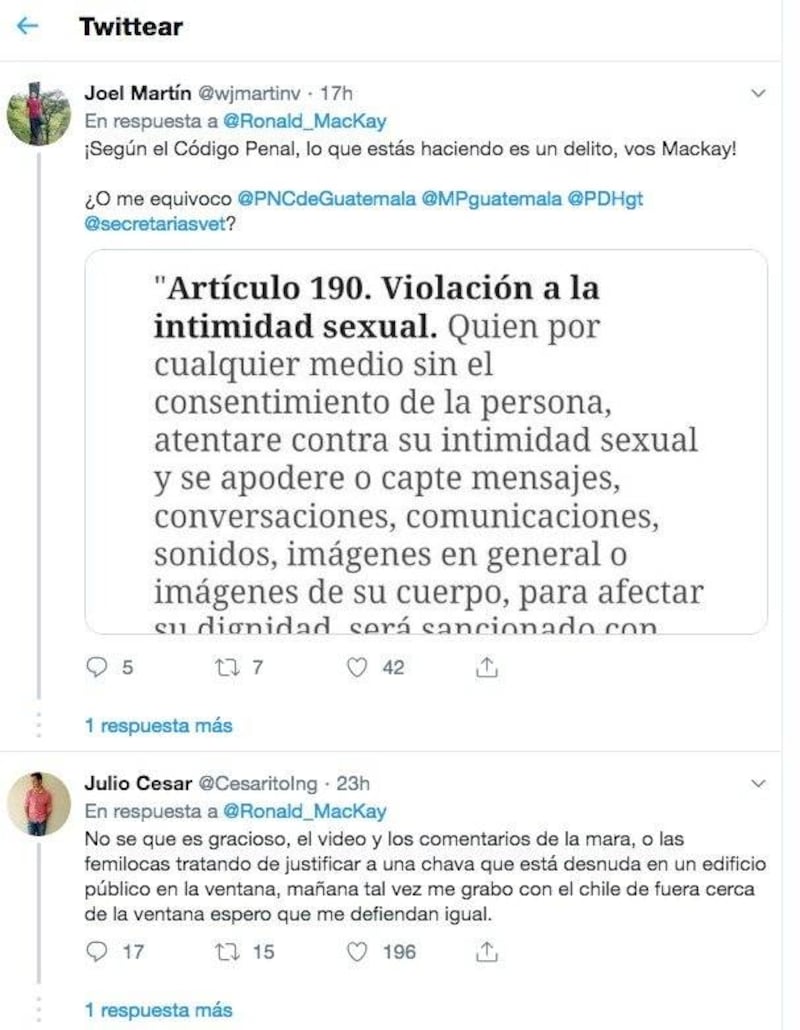
Task: Expand 1 respuesta más under Joel's tweet
Action: pos(158,725)
